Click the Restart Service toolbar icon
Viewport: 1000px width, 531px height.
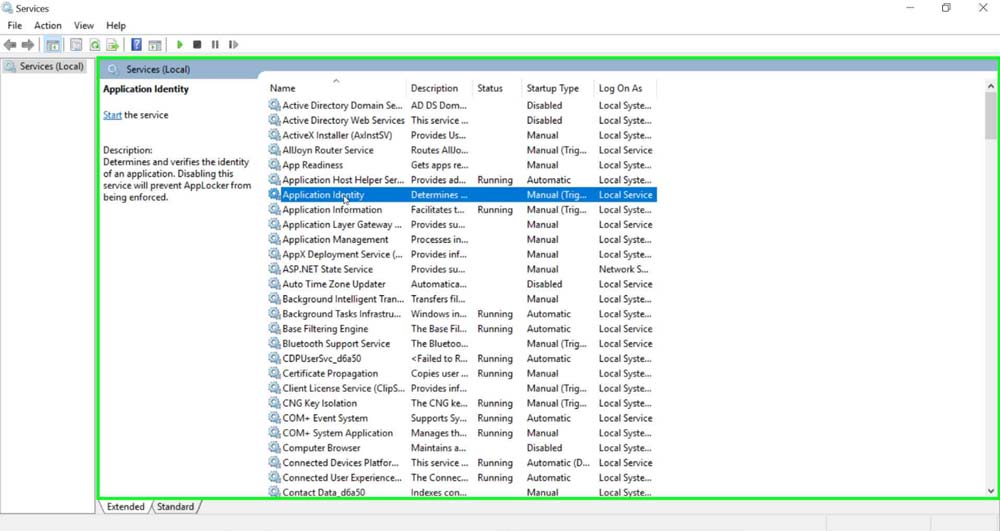[233, 45]
